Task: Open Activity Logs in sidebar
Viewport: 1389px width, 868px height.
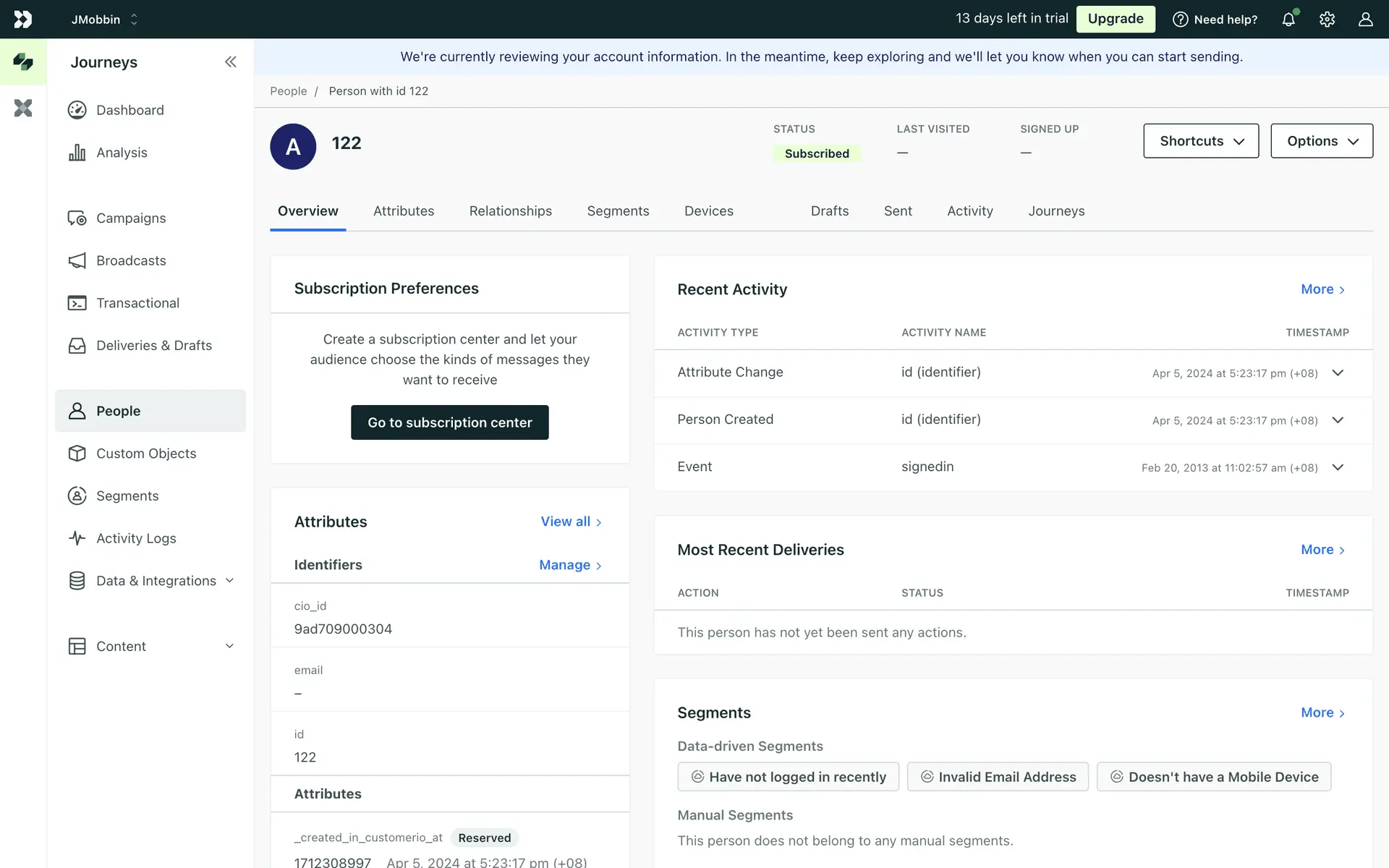Action: (135, 538)
